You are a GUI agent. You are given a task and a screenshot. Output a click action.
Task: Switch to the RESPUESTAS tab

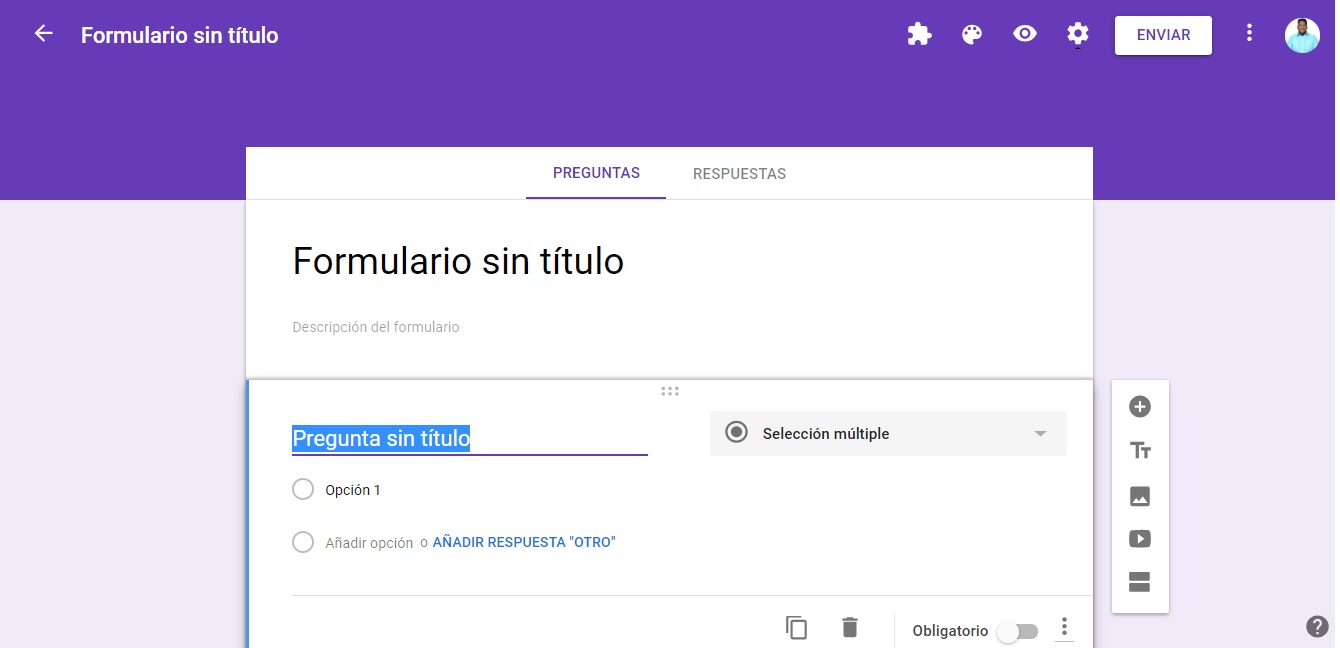tap(739, 174)
